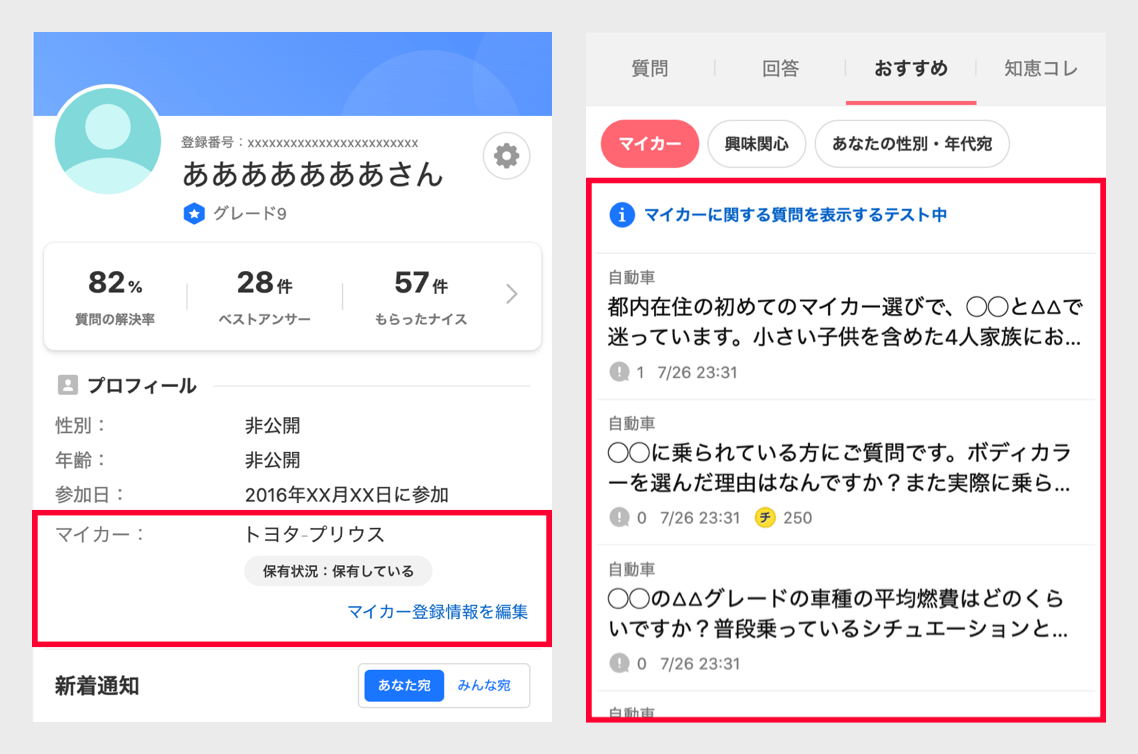The image size is (1138, 754).
Task: Click the blue info icon in test notice
Action: (622, 214)
